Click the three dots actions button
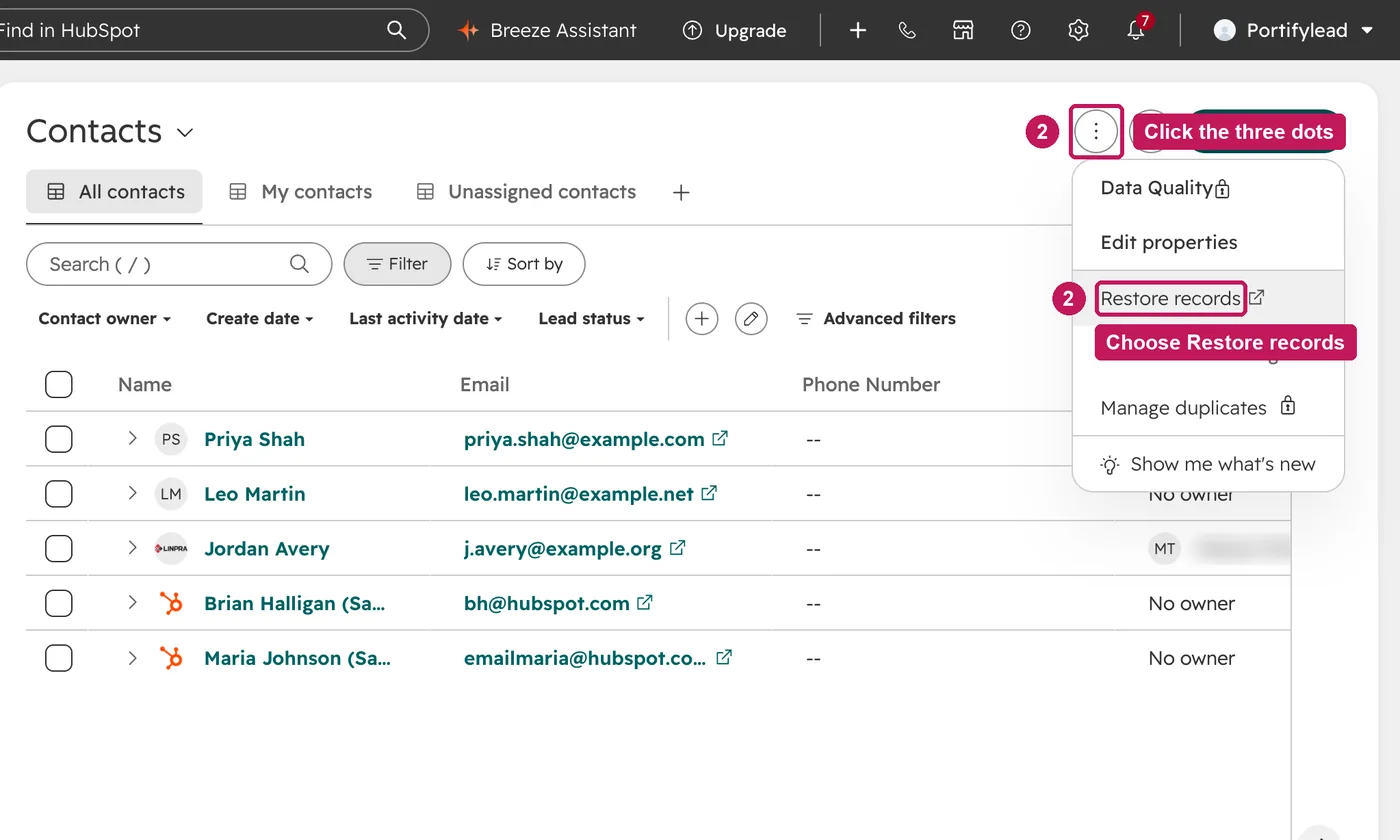Viewport: 1400px width, 840px height. tap(1096, 131)
